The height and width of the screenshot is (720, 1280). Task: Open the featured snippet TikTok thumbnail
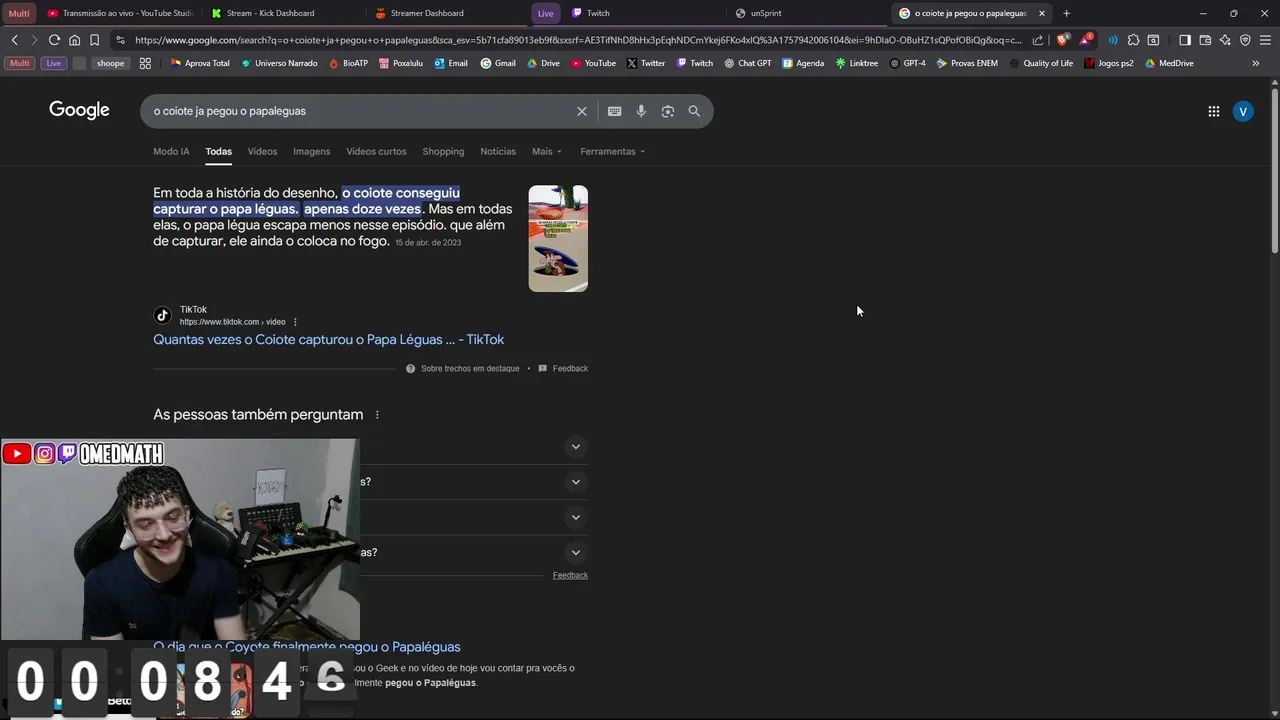click(558, 238)
